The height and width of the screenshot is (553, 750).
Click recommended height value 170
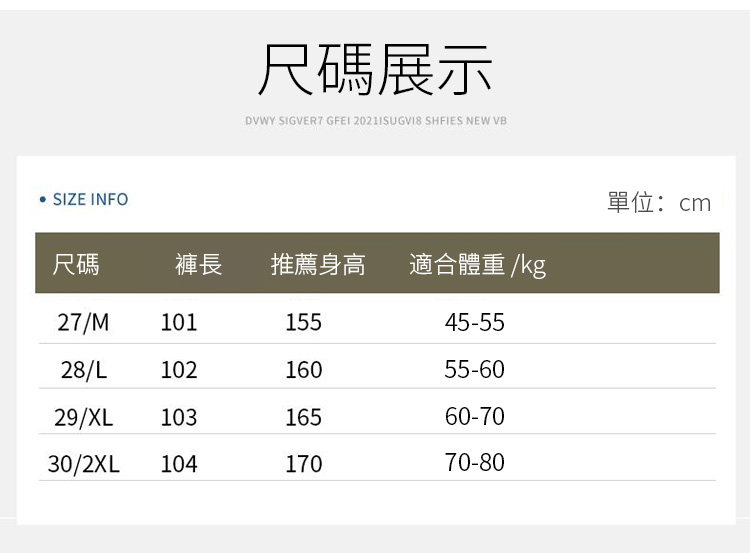(303, 464)
